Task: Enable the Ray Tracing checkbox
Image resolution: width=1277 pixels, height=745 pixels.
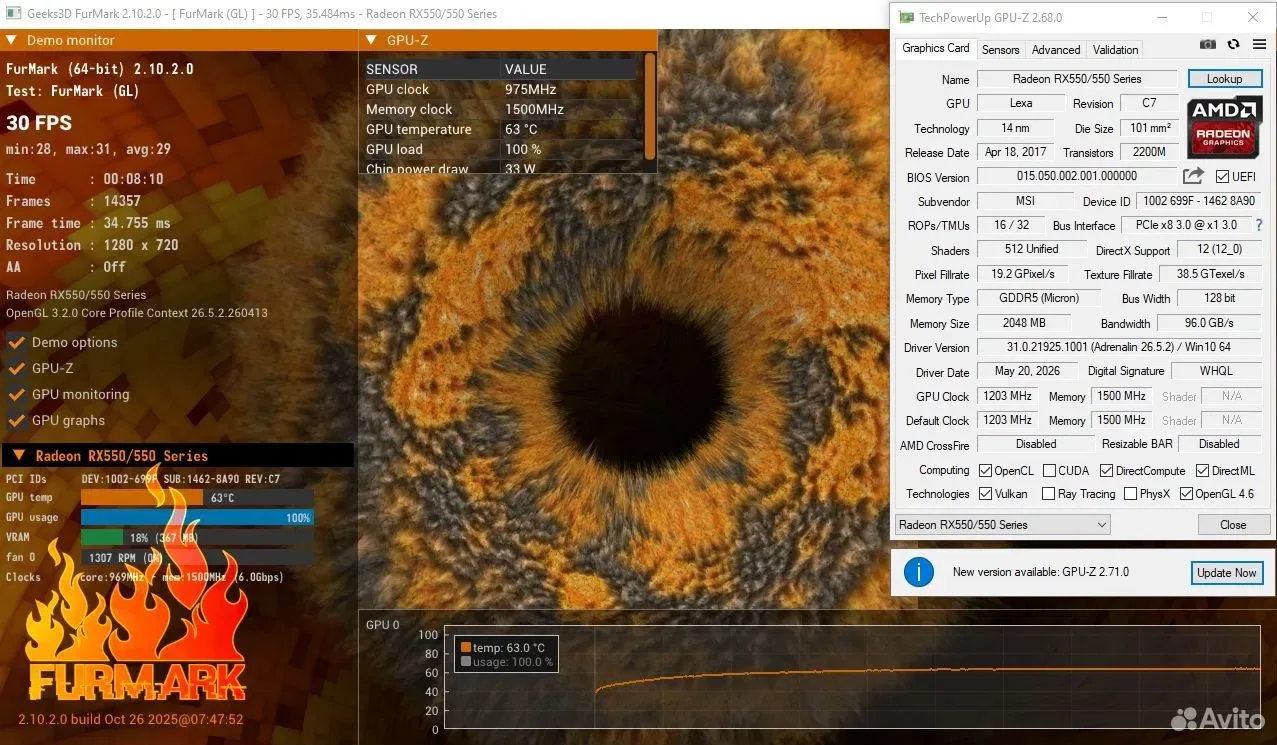Action: [x=1048, y=494]
